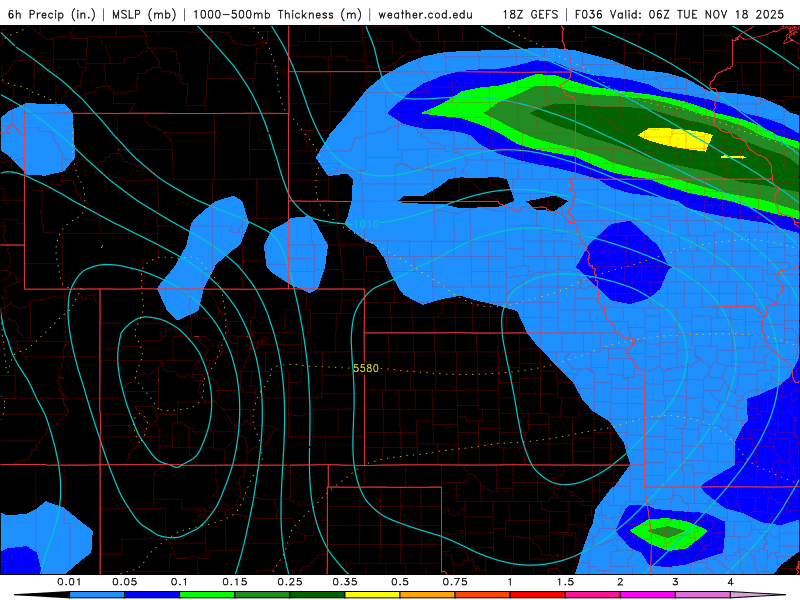Click the 'weather.cod.edu' text
The width and height of the screenshot is (800, 600).
426,14
